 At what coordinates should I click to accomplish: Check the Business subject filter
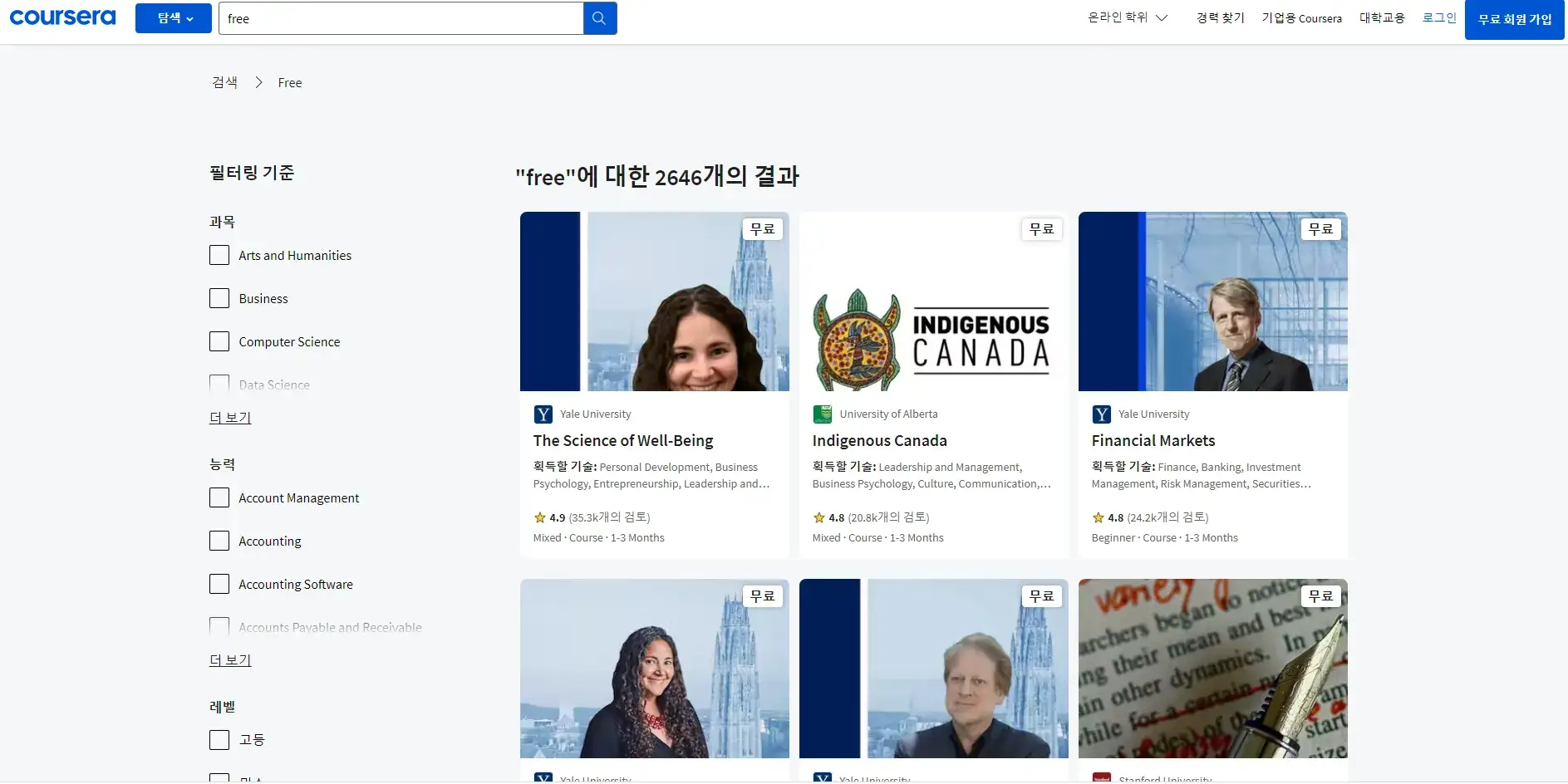[219, 298]
